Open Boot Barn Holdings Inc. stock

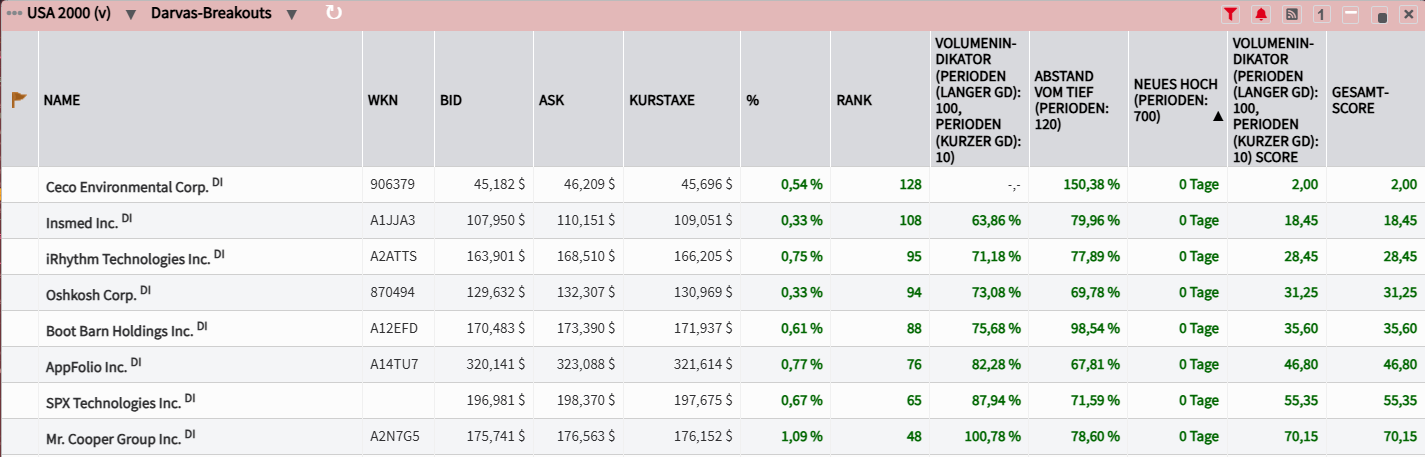[x=119, y=330]
